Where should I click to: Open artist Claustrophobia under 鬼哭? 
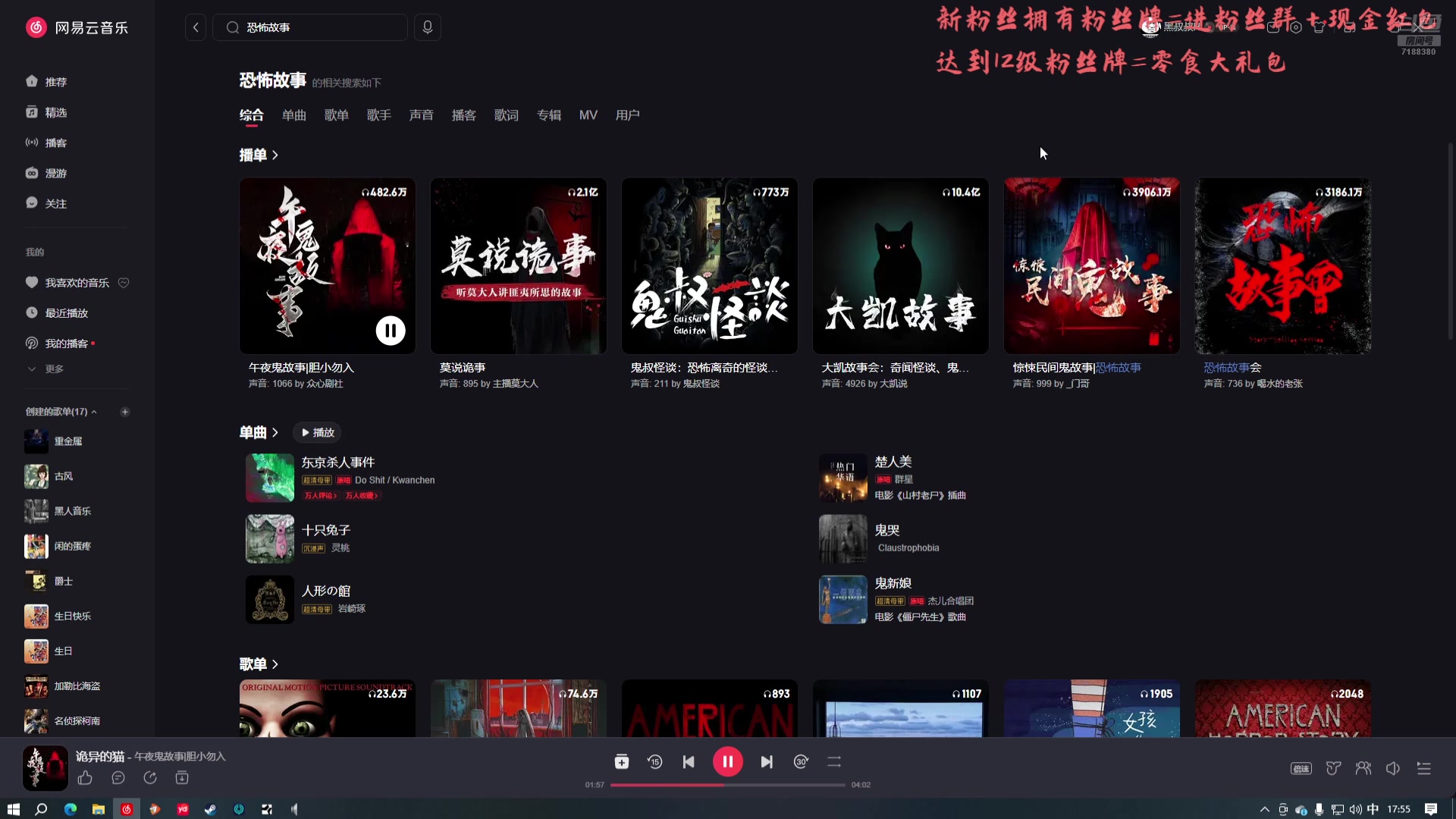coord(908,548)
